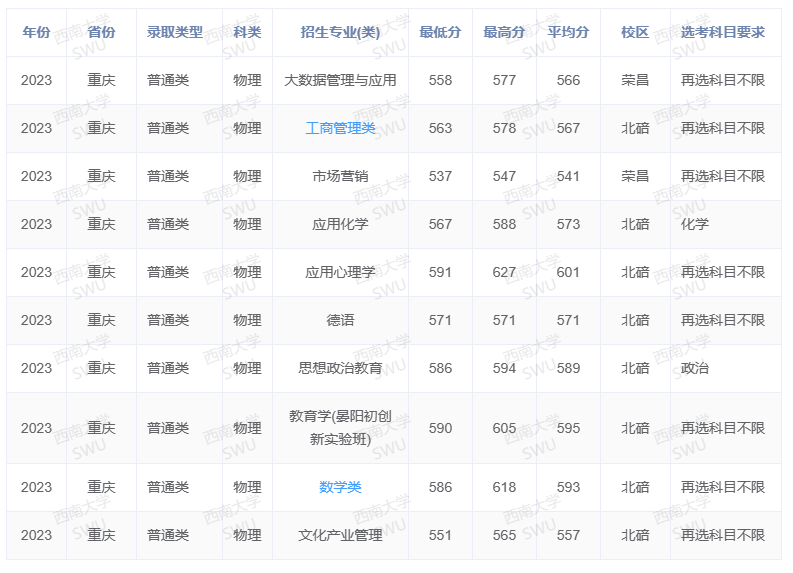This screenshot has width=793, height=573.
Task: Click the 科类 column header
Action: [247, 32]
